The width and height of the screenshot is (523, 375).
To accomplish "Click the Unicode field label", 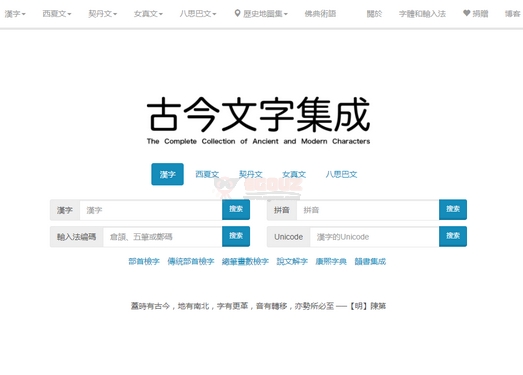I will [289, 237].
